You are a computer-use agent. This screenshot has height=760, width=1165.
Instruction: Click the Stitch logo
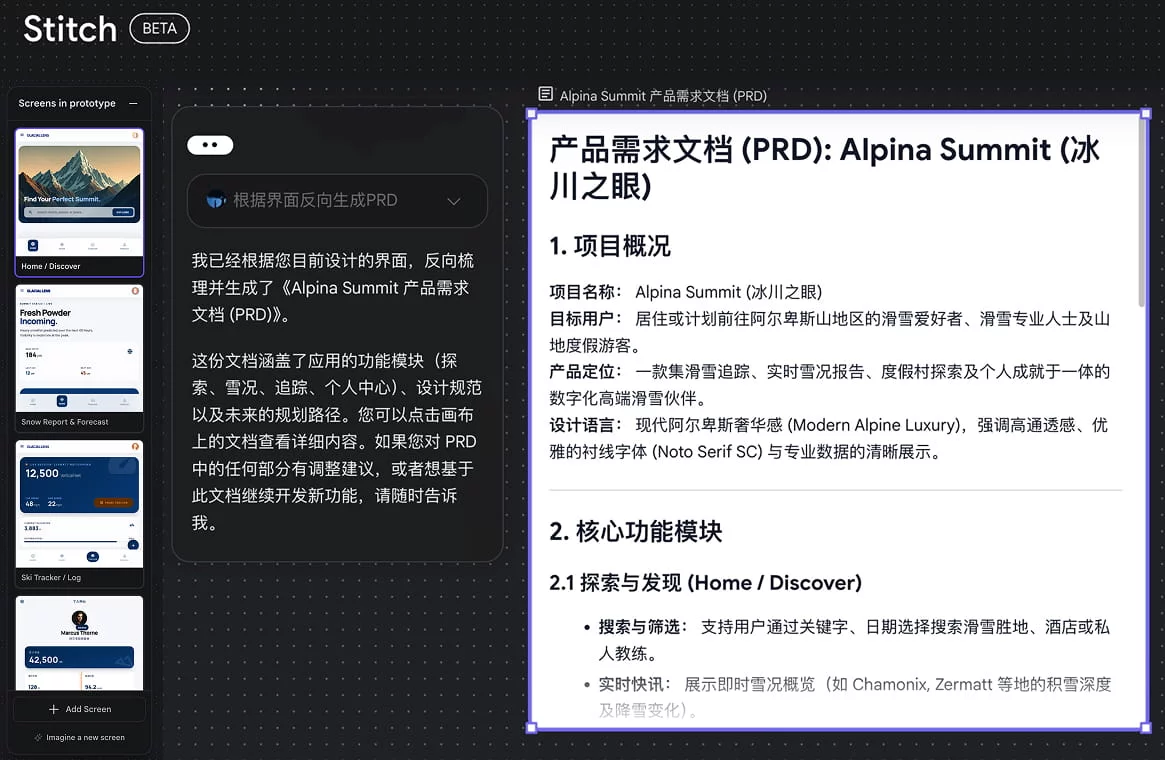click(70, 29)
